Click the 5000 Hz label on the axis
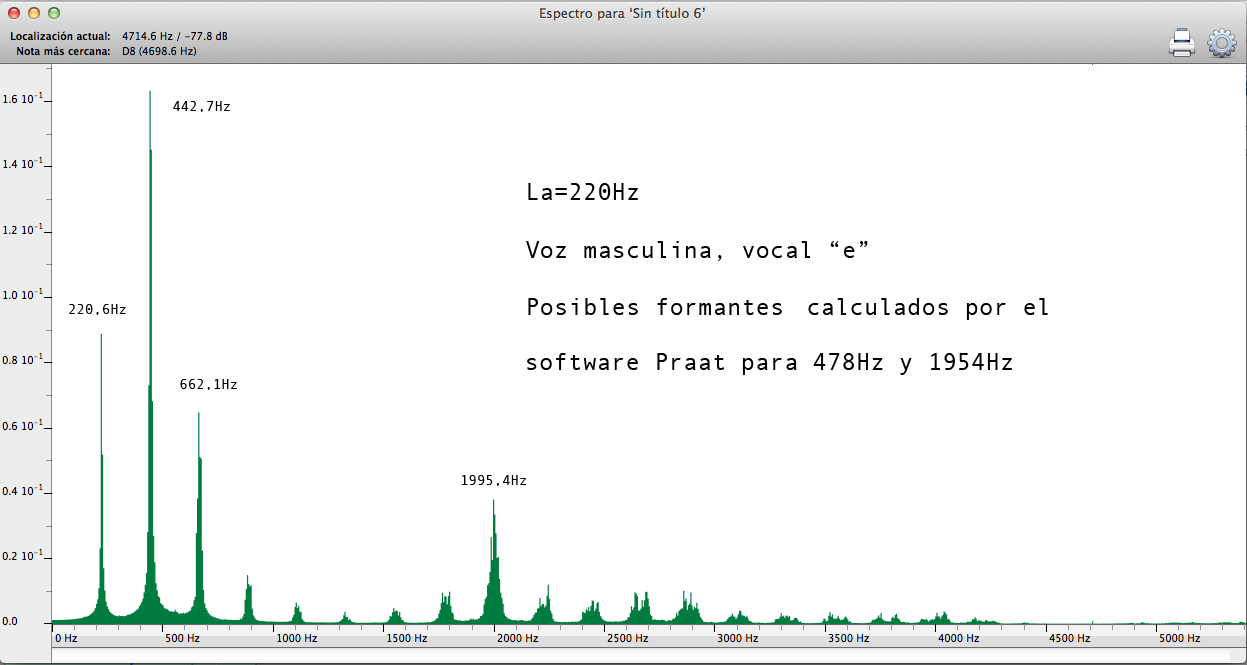Viewport: 1247px width, 665px height. coord(1179,638)
